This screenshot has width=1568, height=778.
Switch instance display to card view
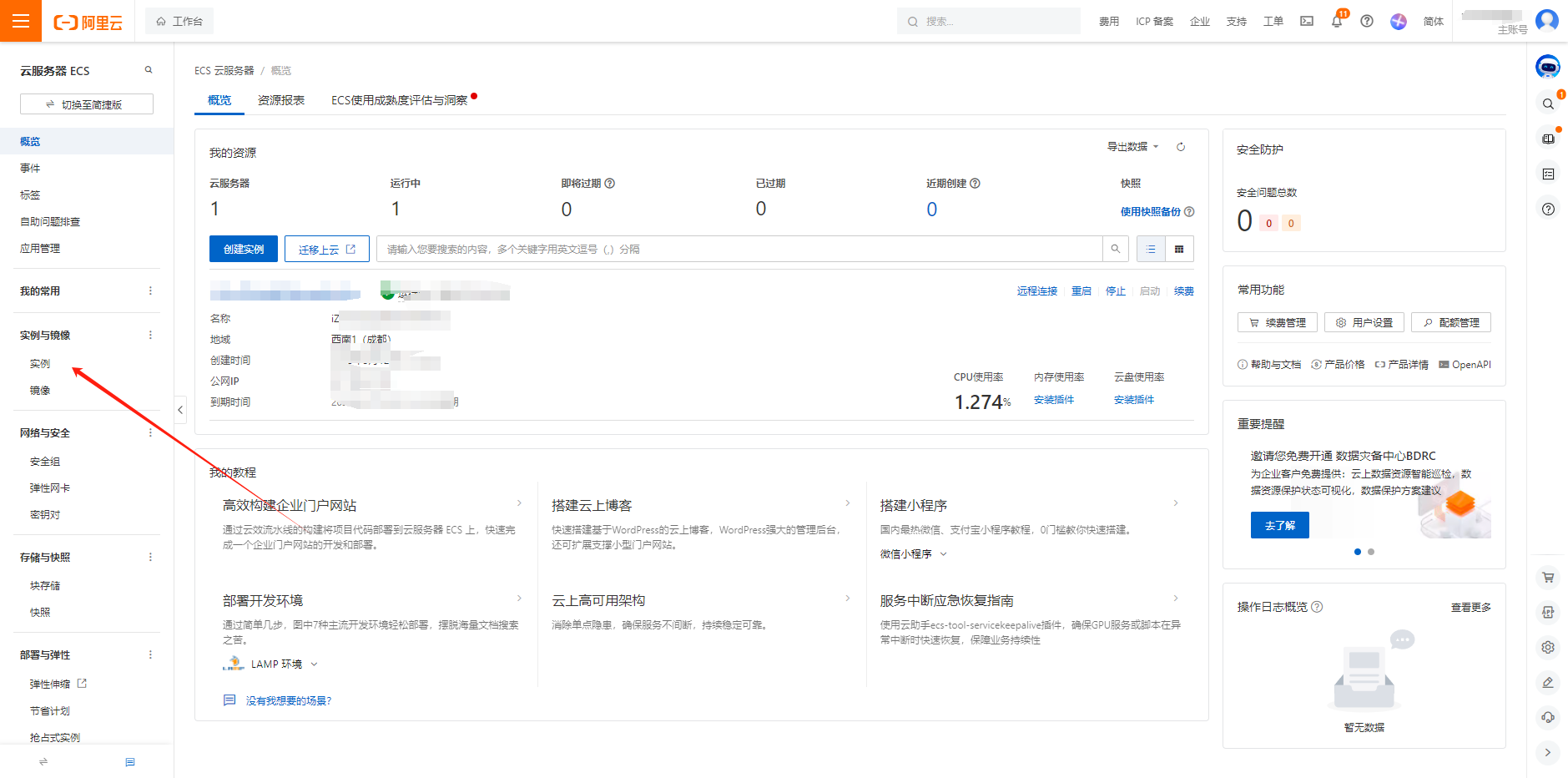[1179, 248]
